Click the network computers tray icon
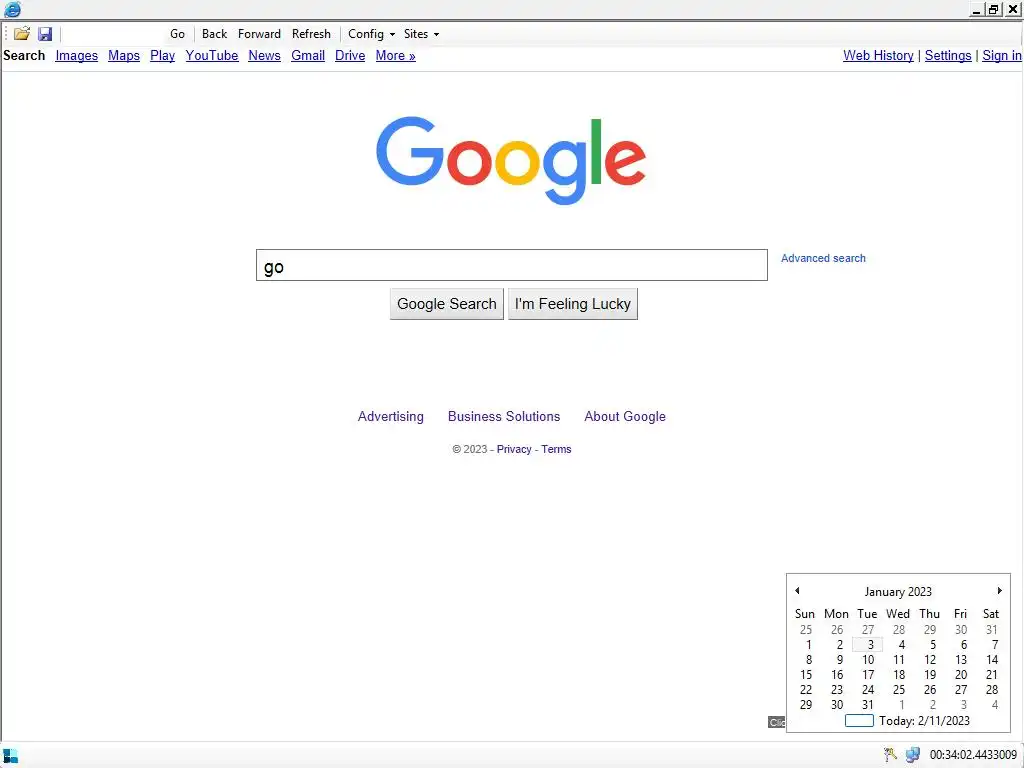1024x768 pixels. click(x=912, y=755)
